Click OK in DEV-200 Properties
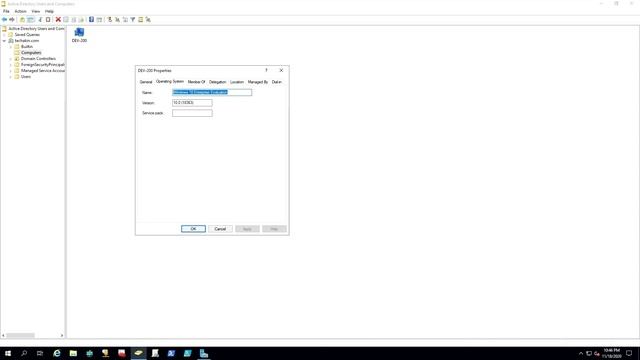The height and width of the screenshot is (360, 640). (x=193, y=229)
